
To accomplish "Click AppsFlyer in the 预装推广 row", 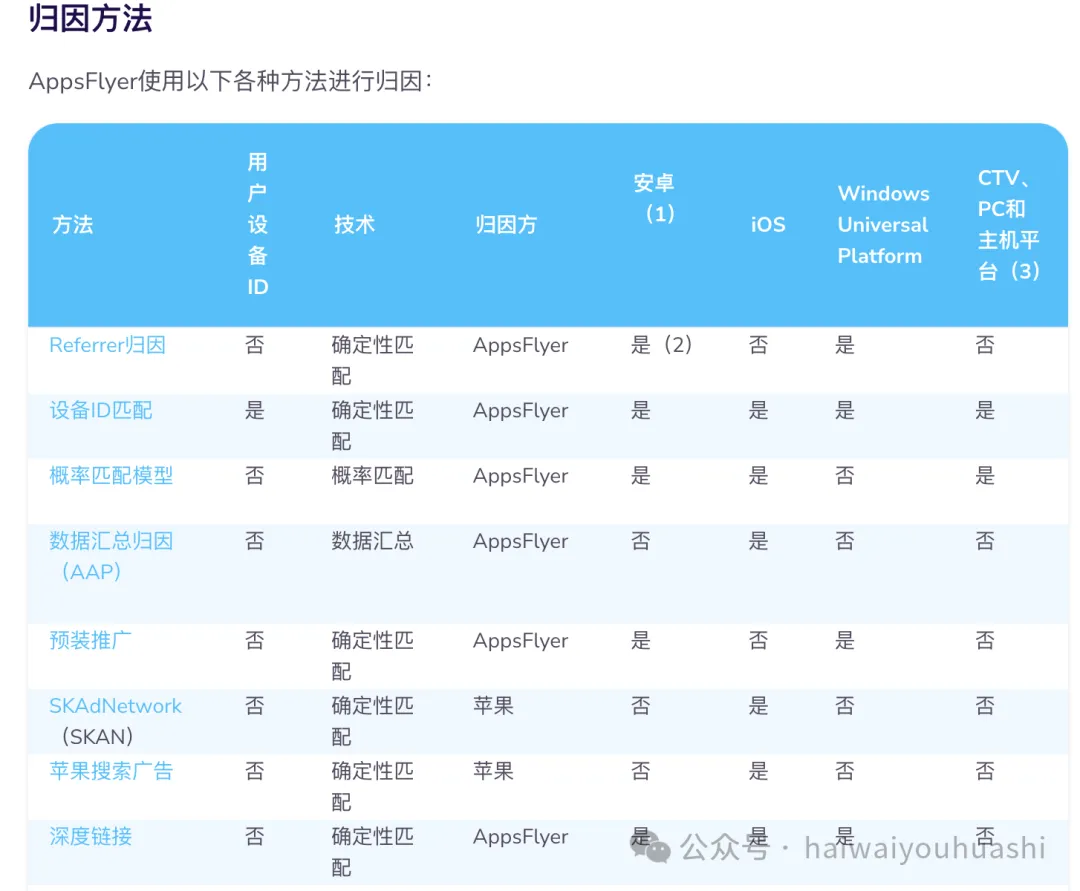I will 521,640.
